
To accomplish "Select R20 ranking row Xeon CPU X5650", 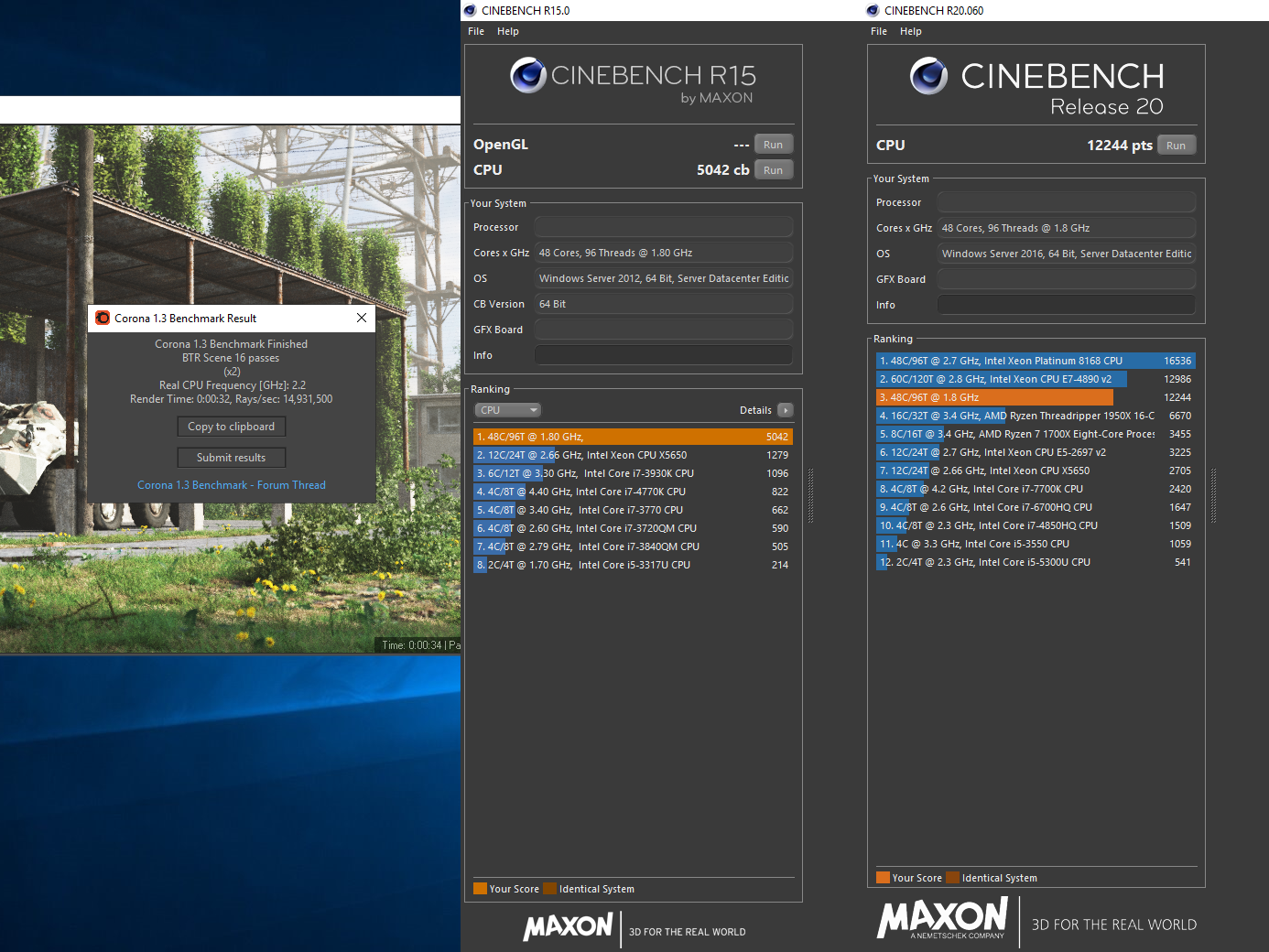I will coord(1036,471).
